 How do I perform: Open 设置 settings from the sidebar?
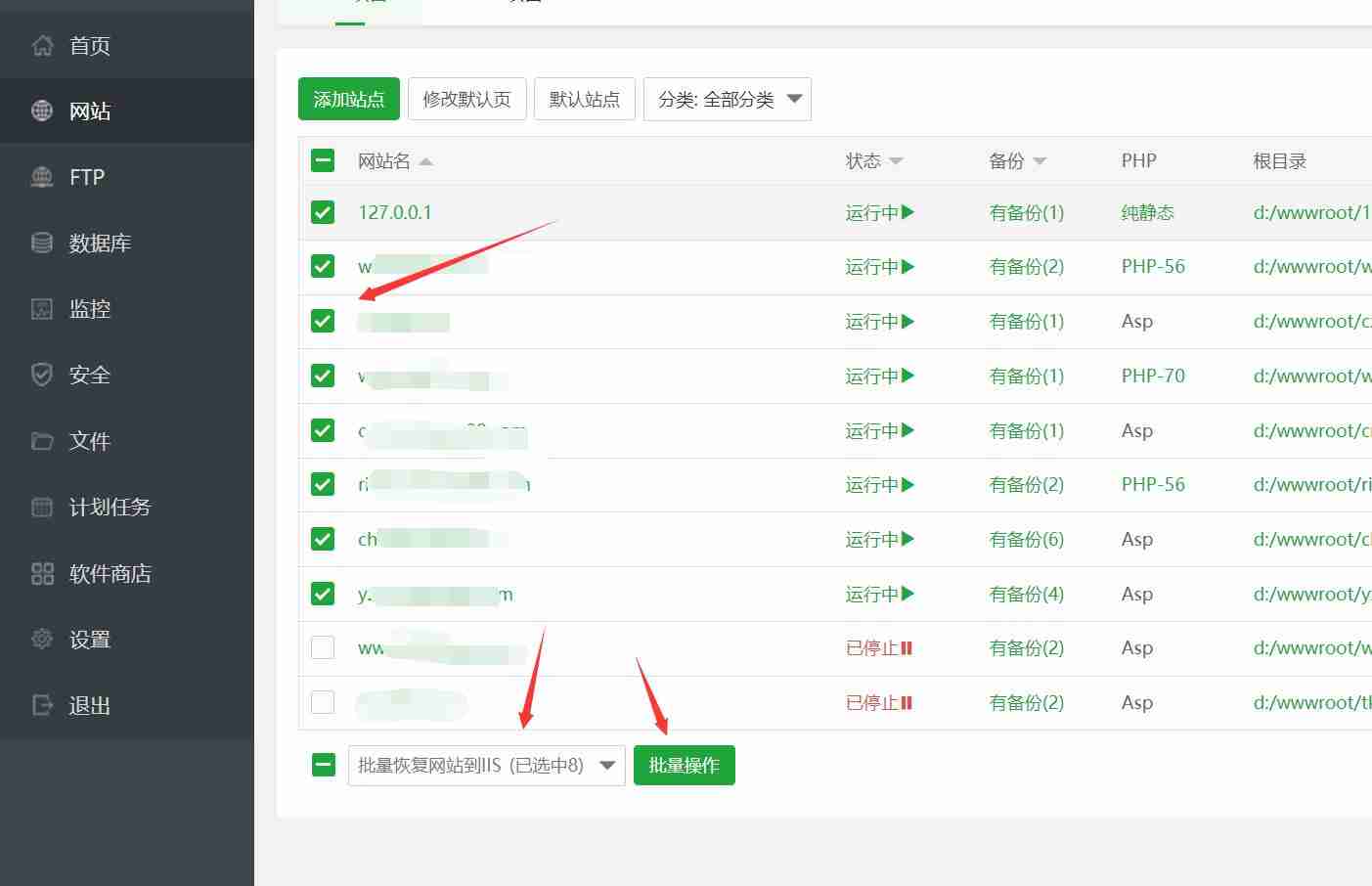click(88, 639)
